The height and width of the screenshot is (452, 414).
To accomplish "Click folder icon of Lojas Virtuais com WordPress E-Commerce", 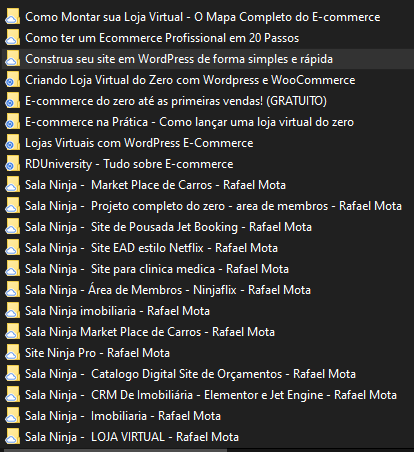I will coord(12,143).
